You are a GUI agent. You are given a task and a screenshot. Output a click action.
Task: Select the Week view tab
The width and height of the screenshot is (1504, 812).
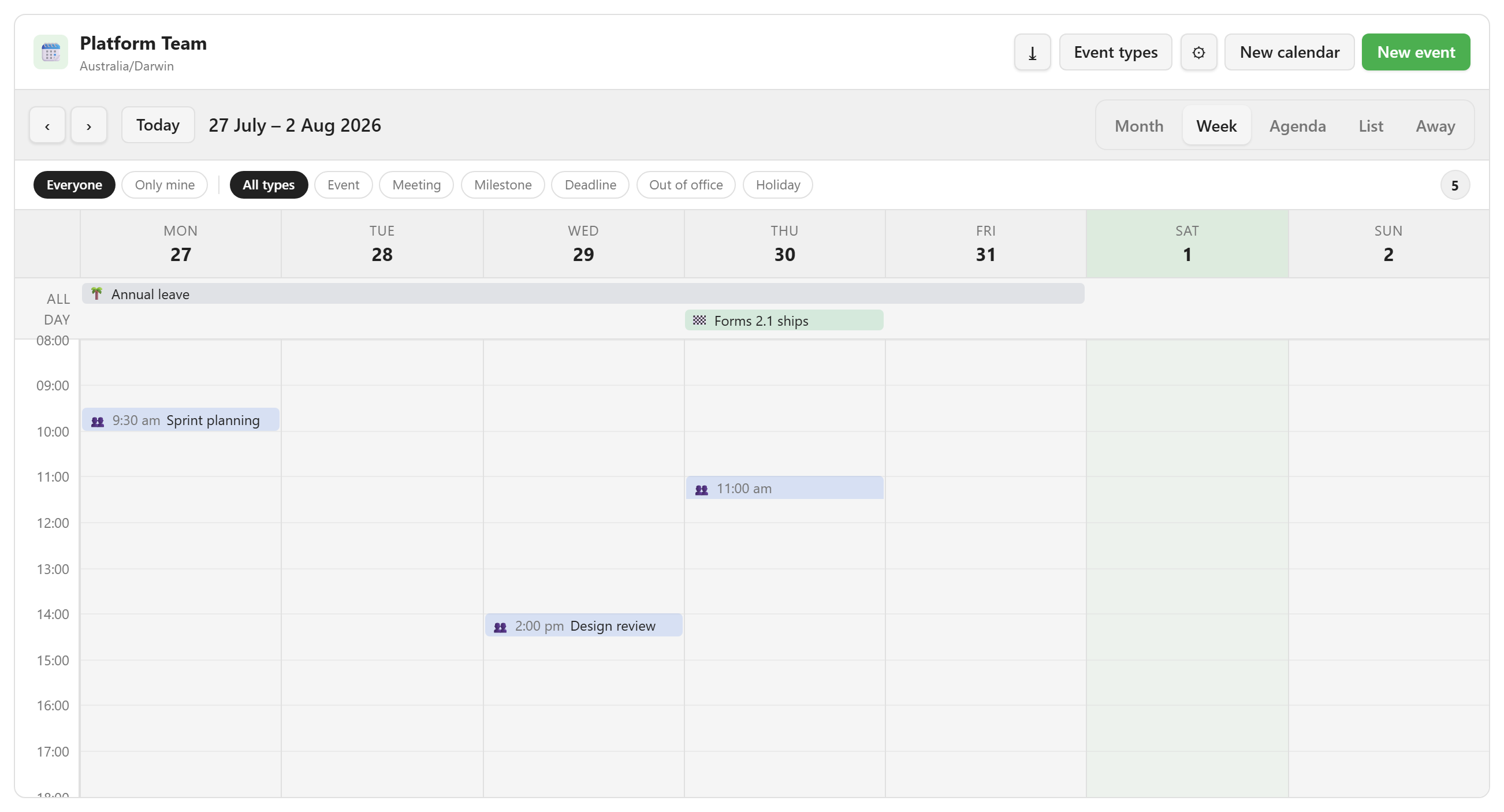tap(1216, 125)
